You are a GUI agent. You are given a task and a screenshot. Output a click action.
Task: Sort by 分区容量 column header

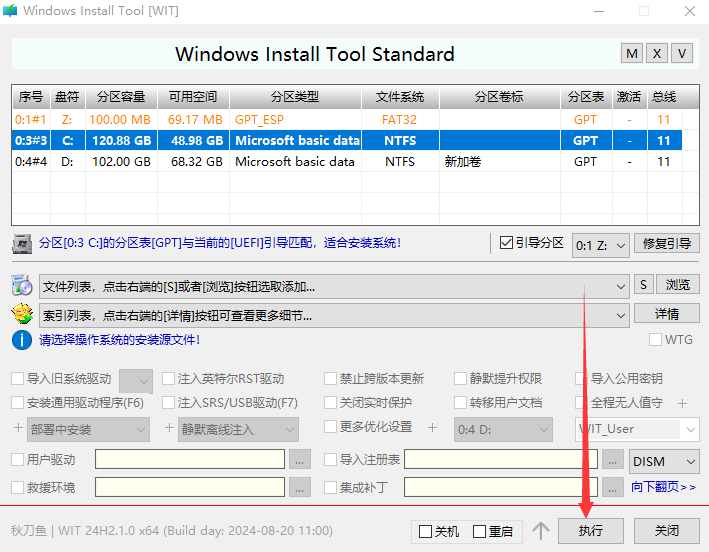click(121, 97)
